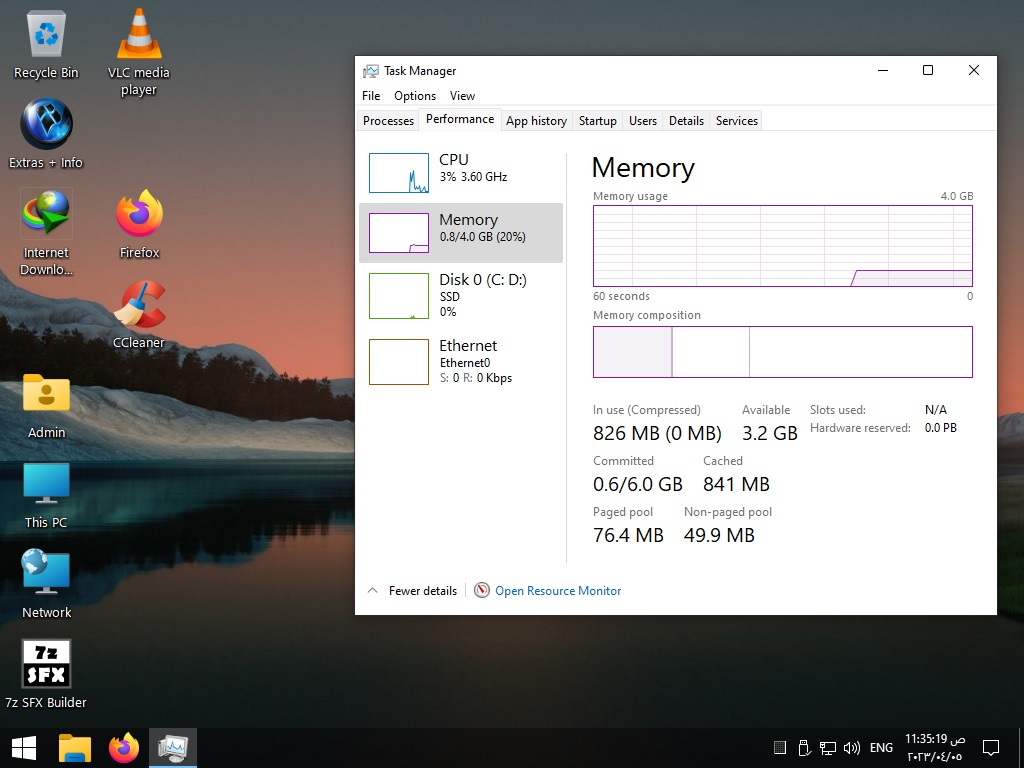Viewport: 1024px width, 768px height.
Task: Click the Extras + Info desktop icon
Action: click(x=46, y=134)
